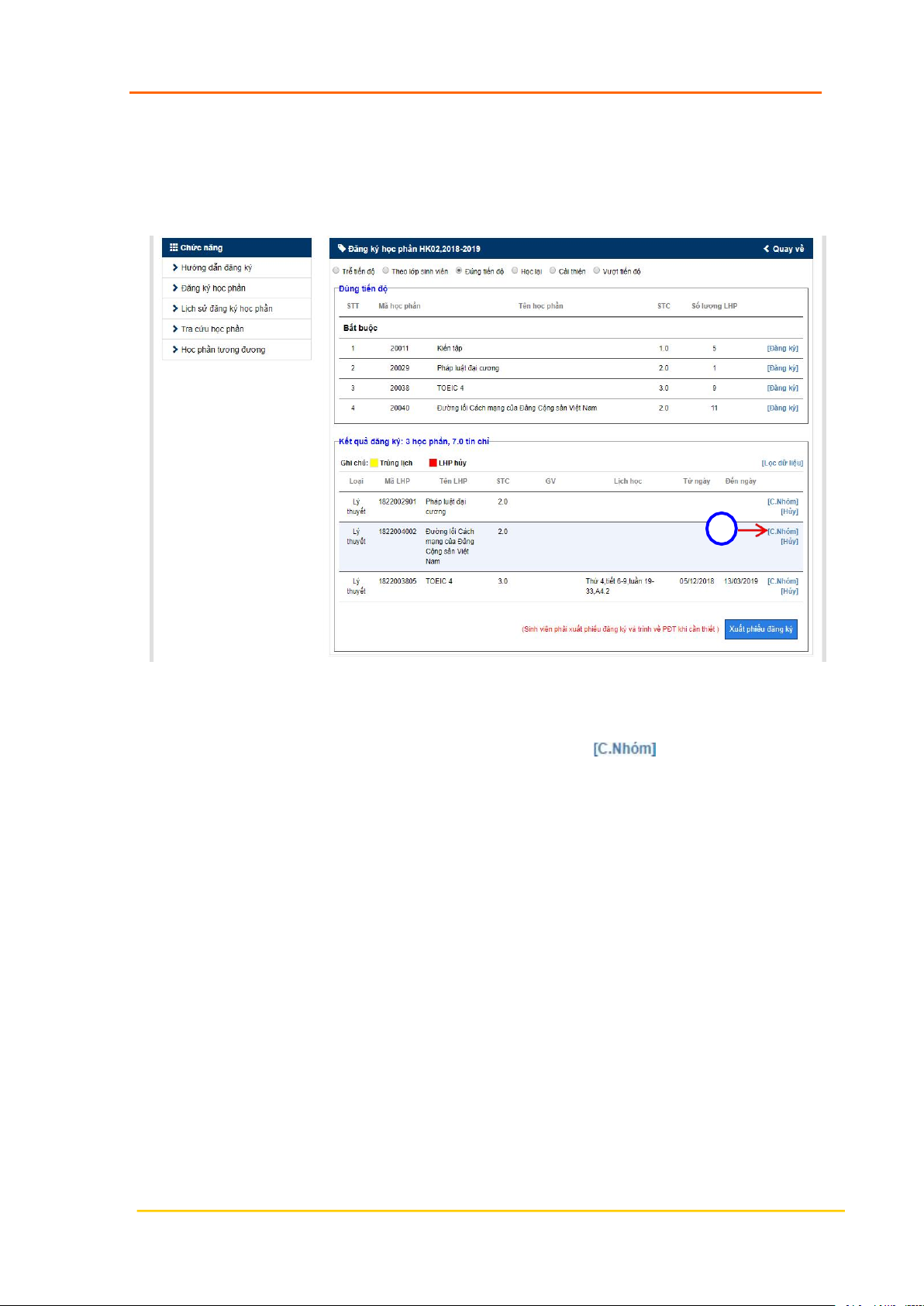The height and width of the screenshot is (1306, 924).
Task: Click Đăng ký link for Kiến tập
Action: (782, 349)
